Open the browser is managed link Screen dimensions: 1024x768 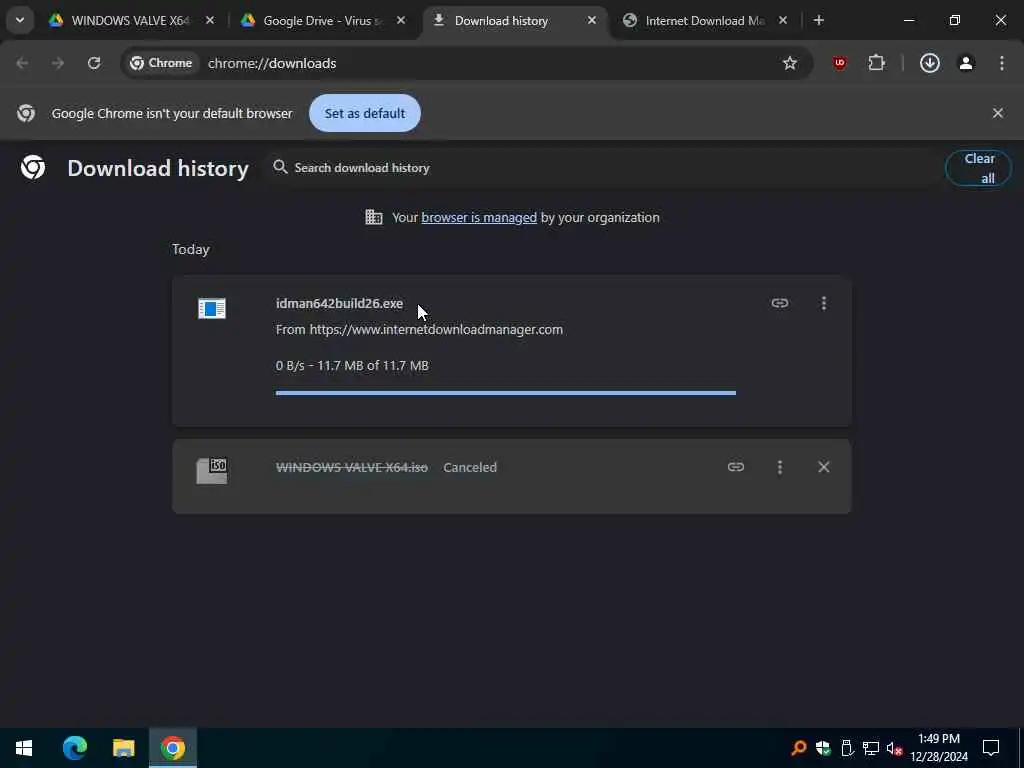(x=479, y=217)
